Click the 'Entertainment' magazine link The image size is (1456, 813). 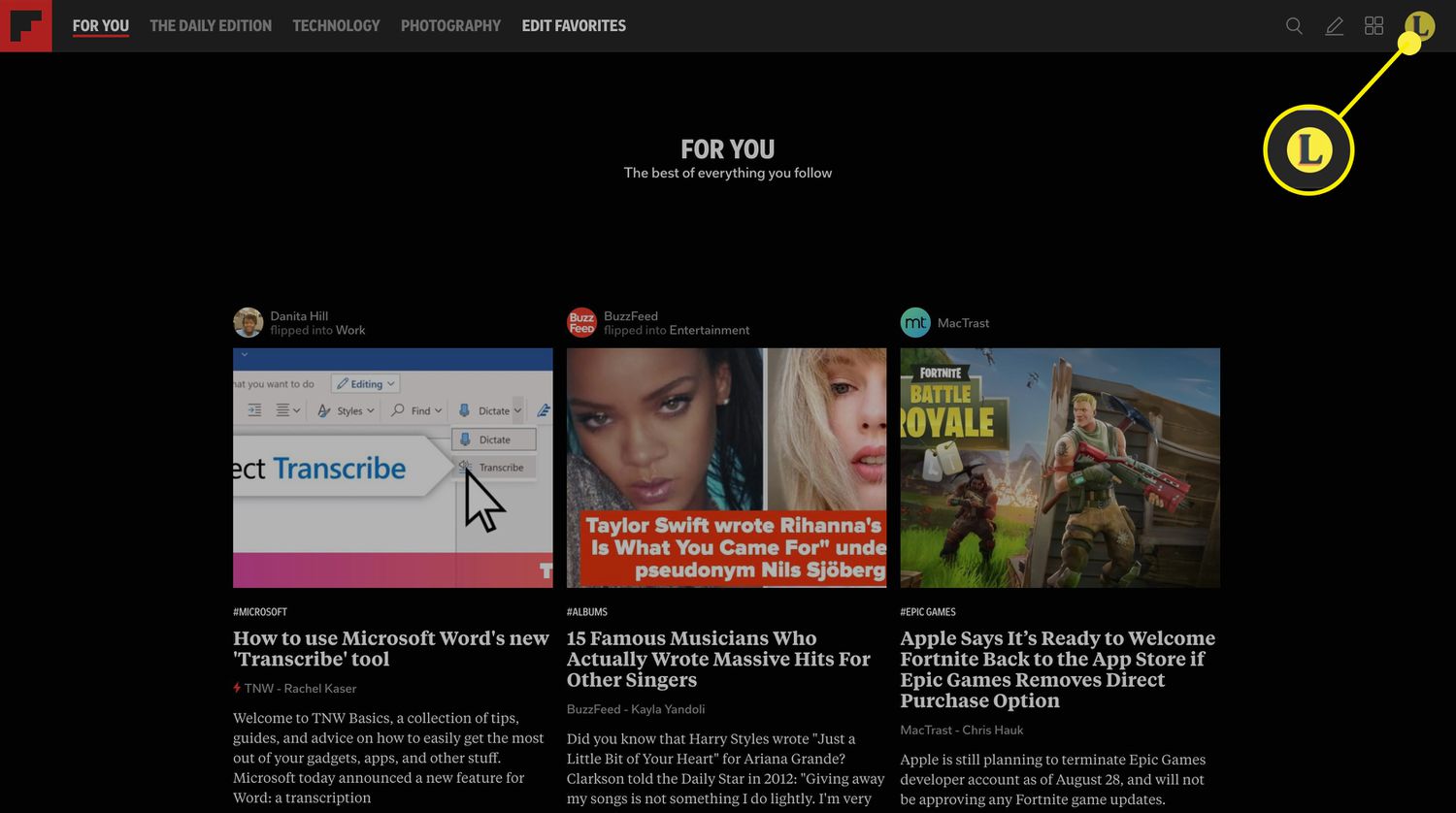click(x=710, y=331)
